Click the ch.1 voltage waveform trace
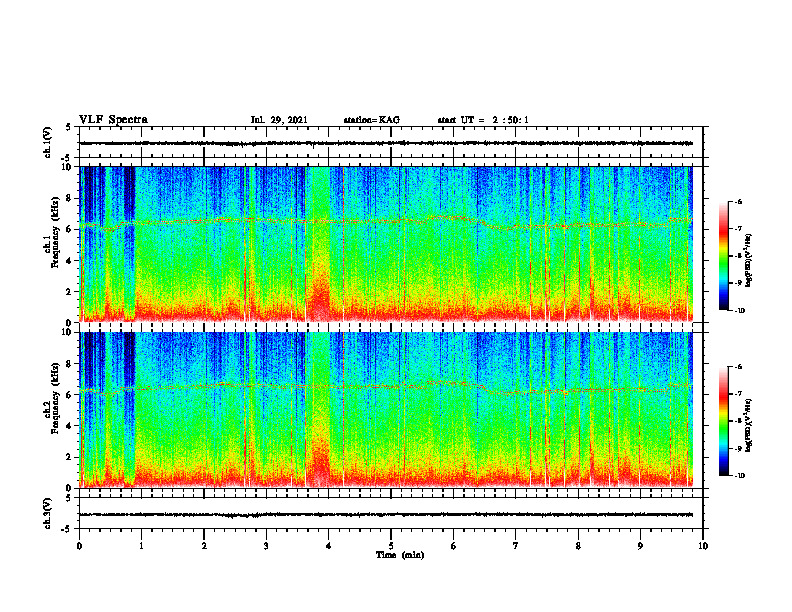The width and height of the screenshot is (792, 612). point(386,143)
